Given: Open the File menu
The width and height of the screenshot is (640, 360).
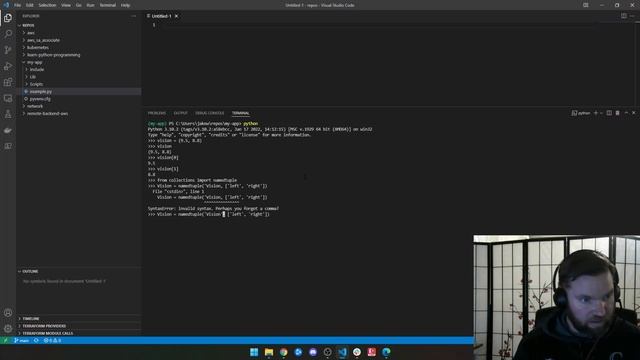Looking at the screenshot, I should tap(18, 5).
